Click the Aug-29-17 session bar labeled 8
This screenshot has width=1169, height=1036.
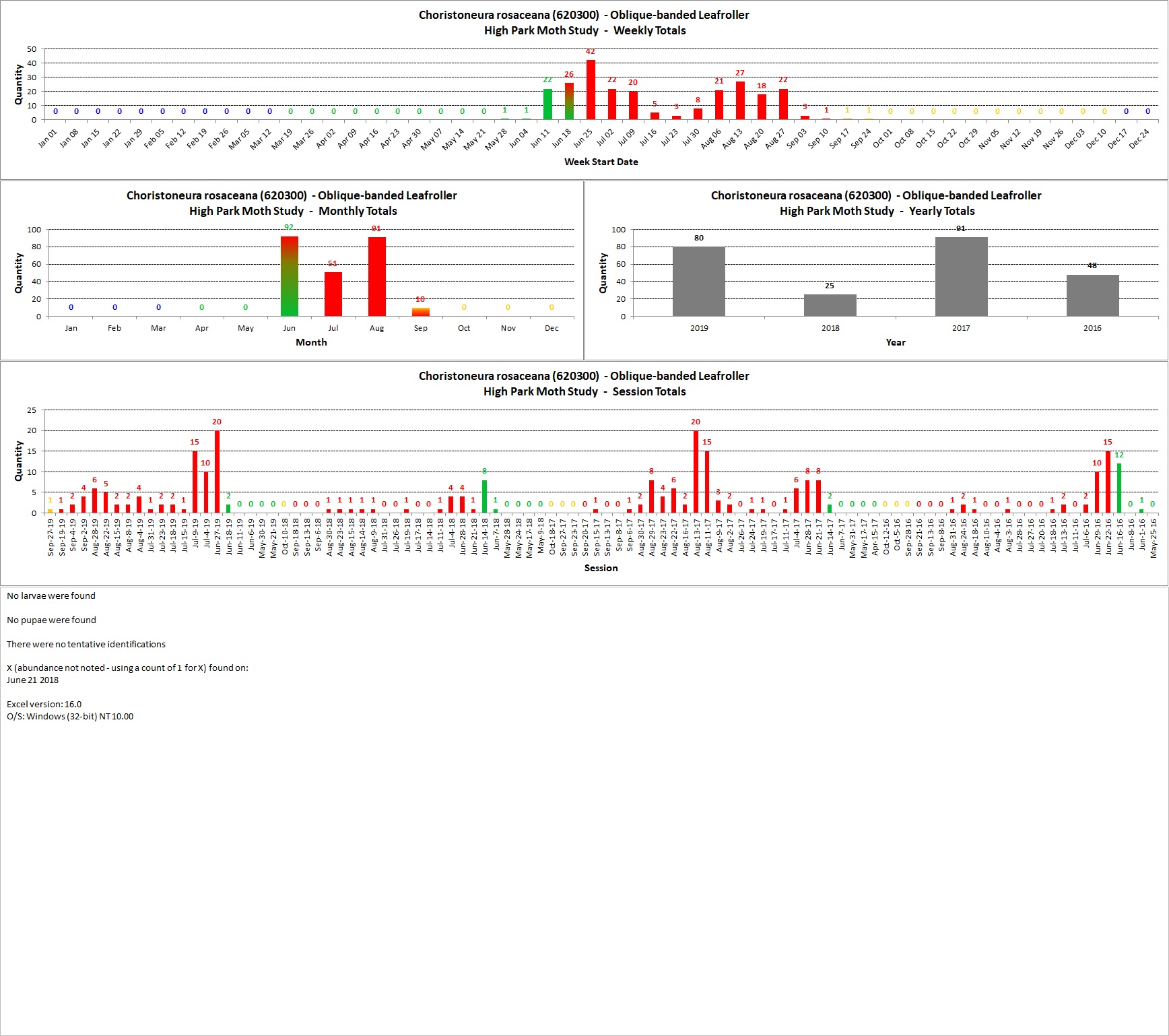pyautogui.click(x=651, y=496)
